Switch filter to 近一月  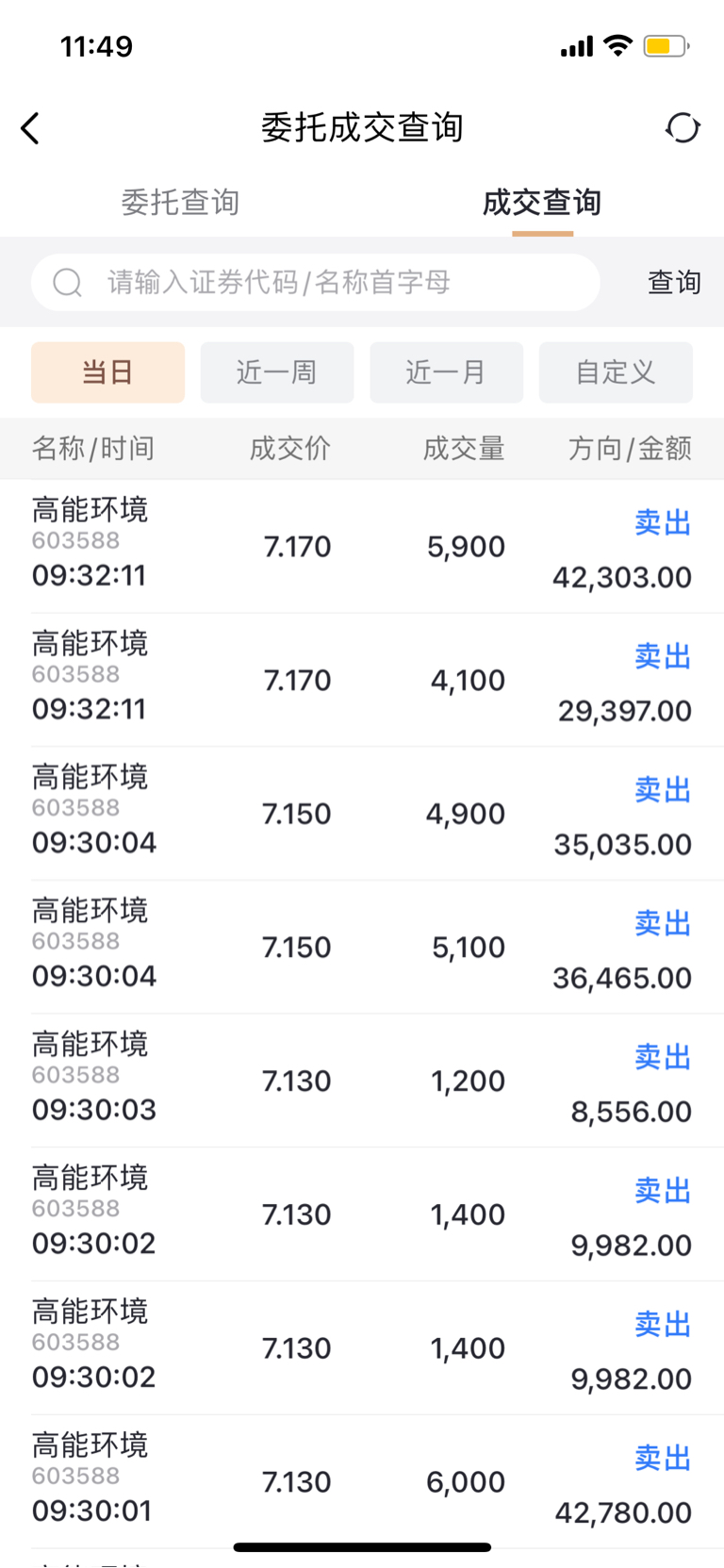click(x=446, y=372)
